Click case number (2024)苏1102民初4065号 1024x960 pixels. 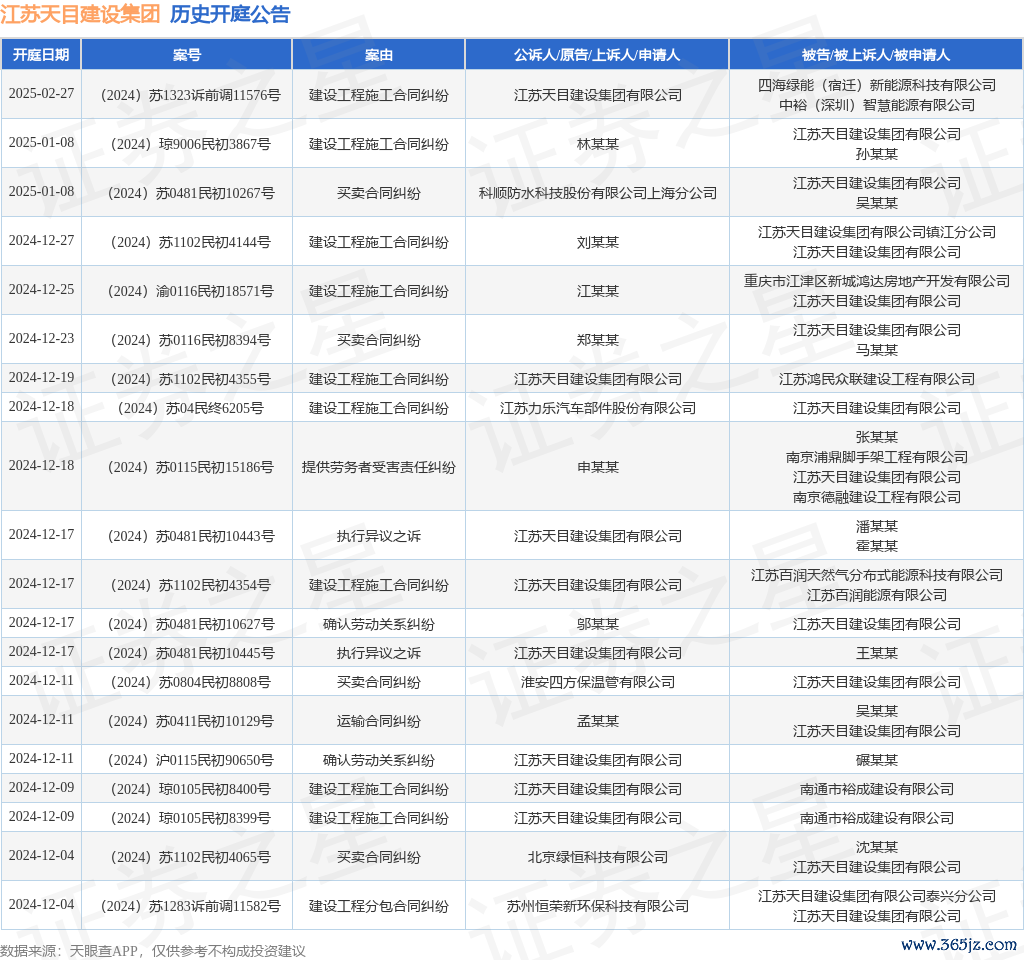pos(190,857)
